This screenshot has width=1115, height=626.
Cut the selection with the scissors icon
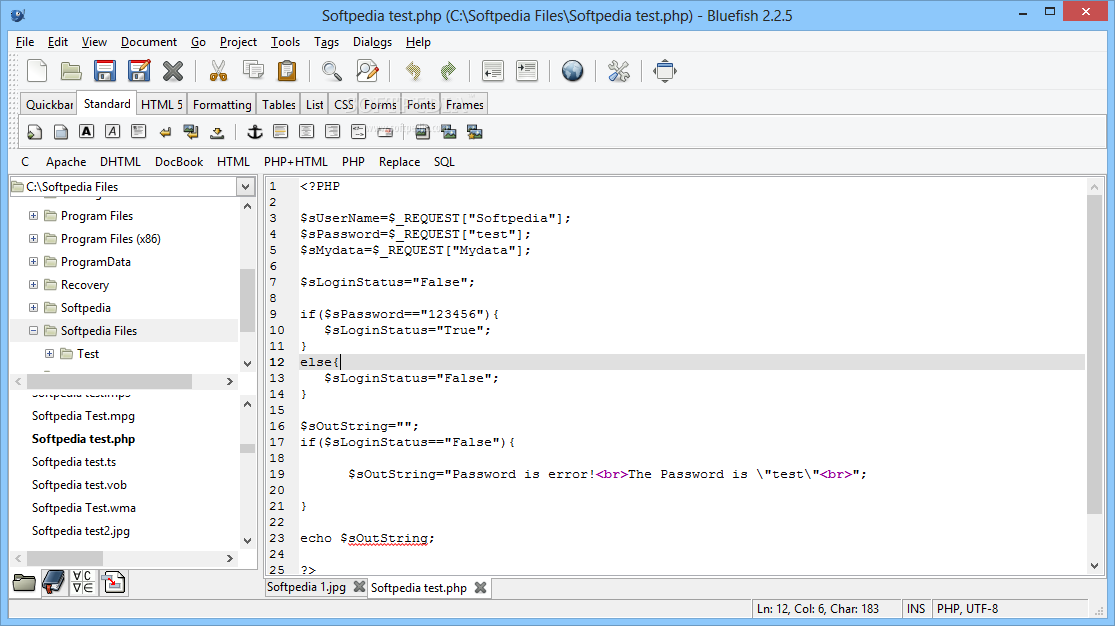point(218,71)
